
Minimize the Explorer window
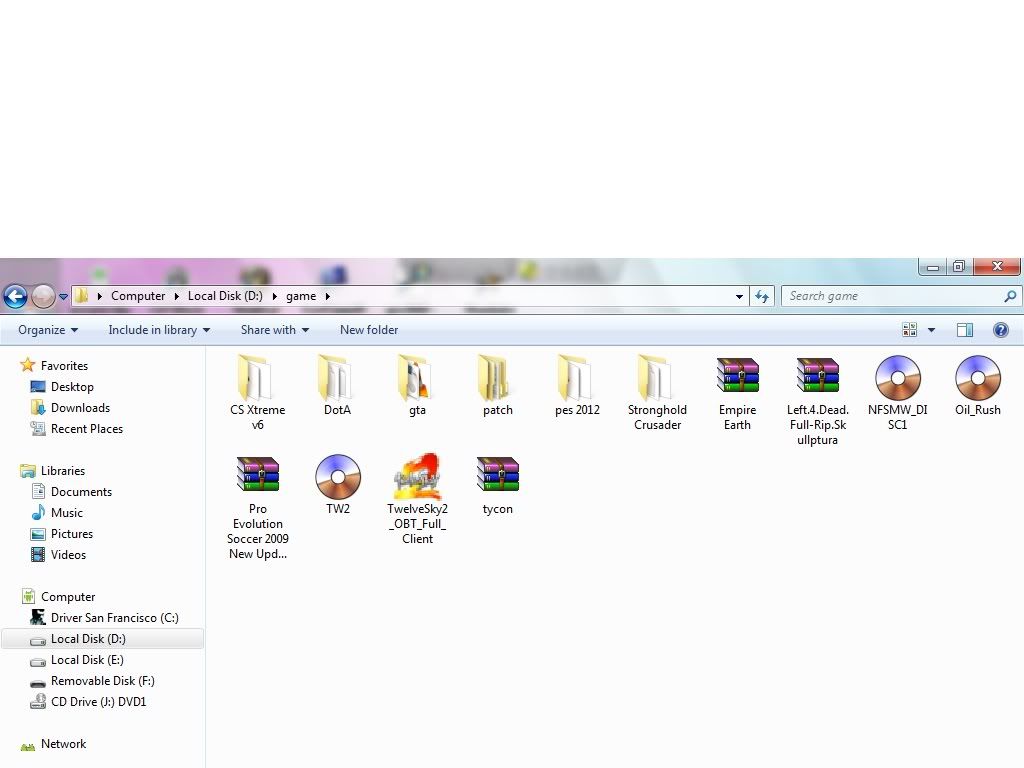coord(933,266)
